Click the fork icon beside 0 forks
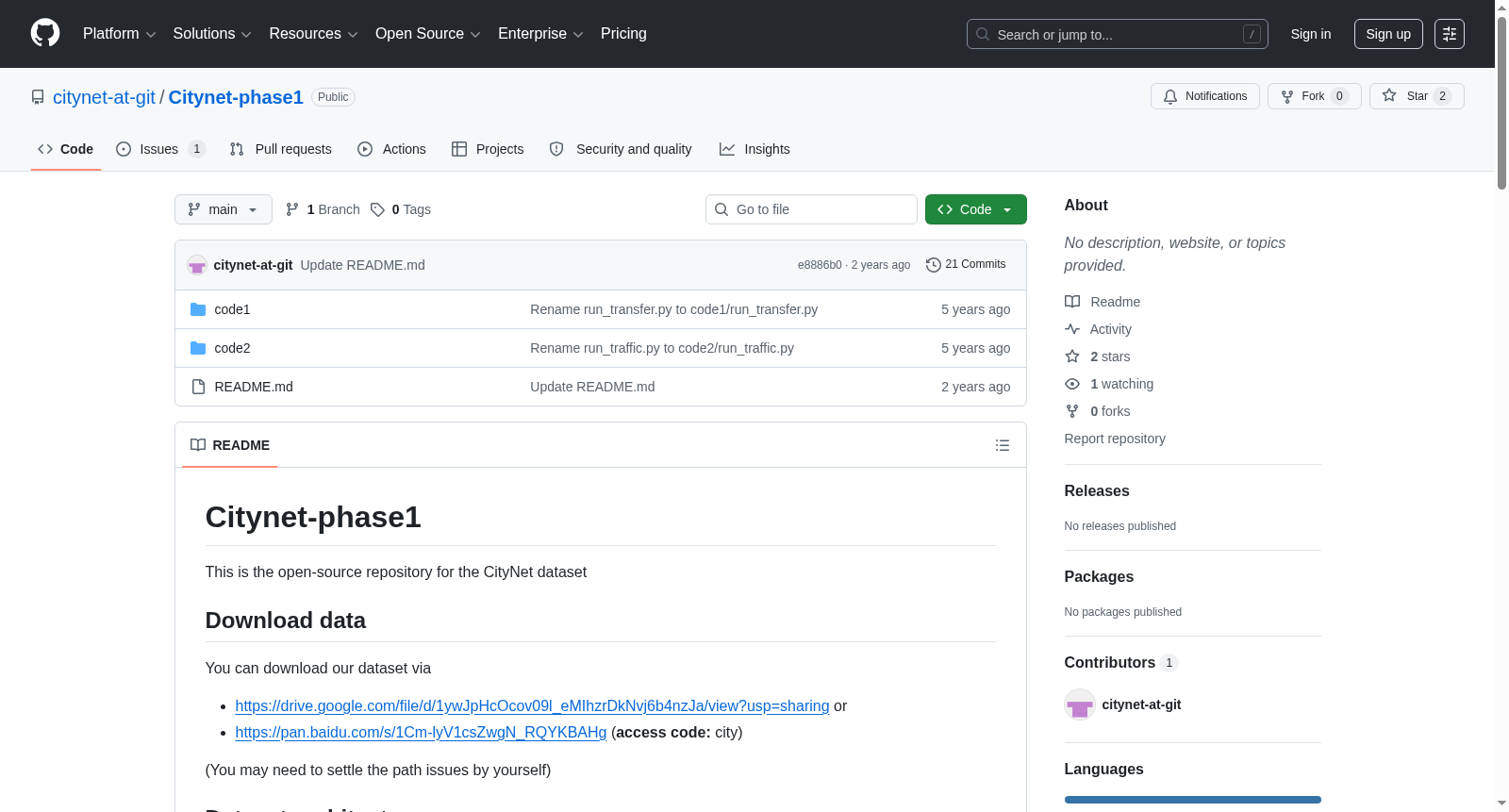The image size is (1509, 812). [1072, 411]
